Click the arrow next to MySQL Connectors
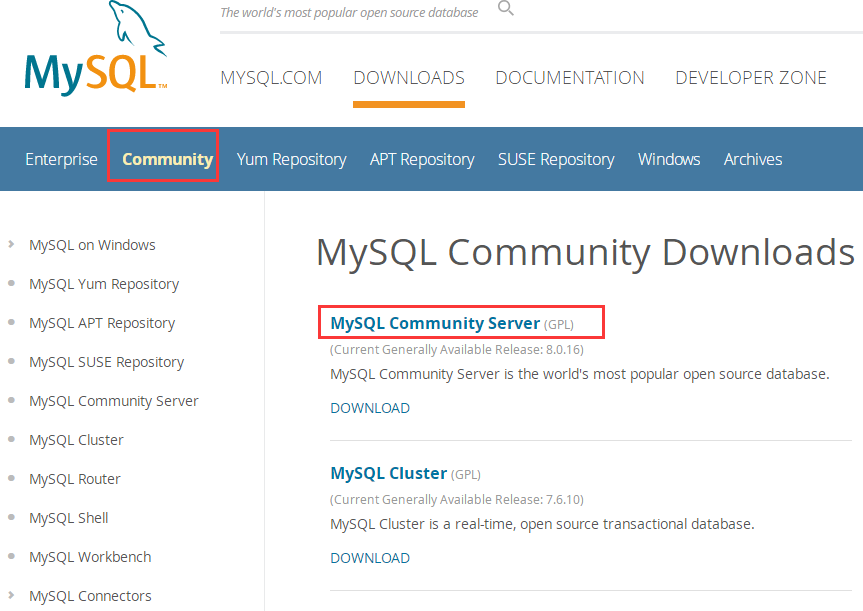Image resolution: width=863 pixels, height=611 pixels. (12, 595)
